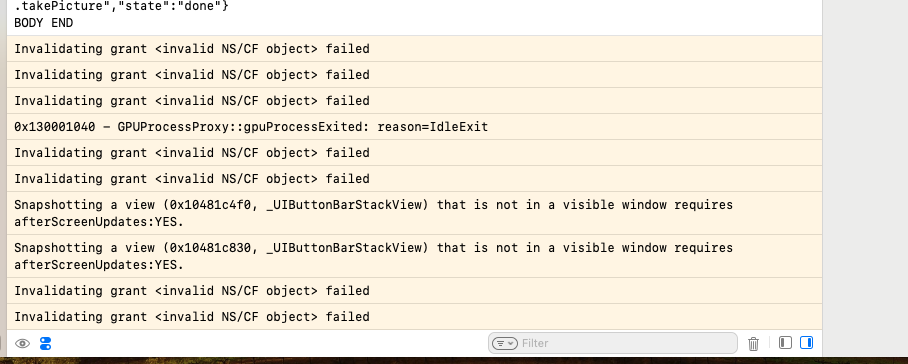Select Invalidating grant line right above first Snapshotting message
The image size is (908, 364).
point(415,179)
